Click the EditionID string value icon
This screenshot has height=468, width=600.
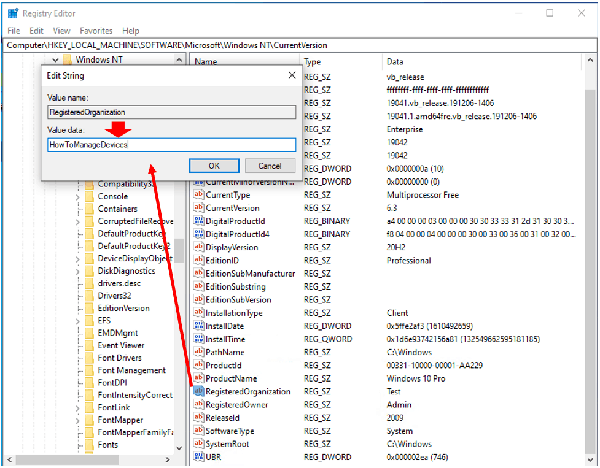click(198, 260)
